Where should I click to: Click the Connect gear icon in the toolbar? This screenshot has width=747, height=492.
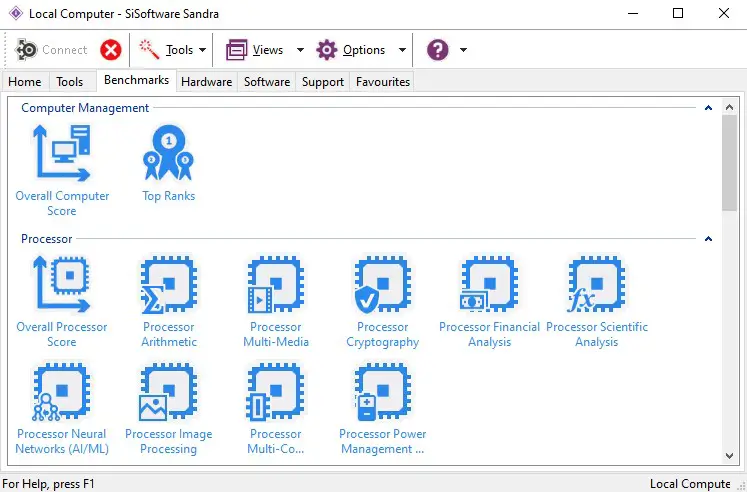26,50
